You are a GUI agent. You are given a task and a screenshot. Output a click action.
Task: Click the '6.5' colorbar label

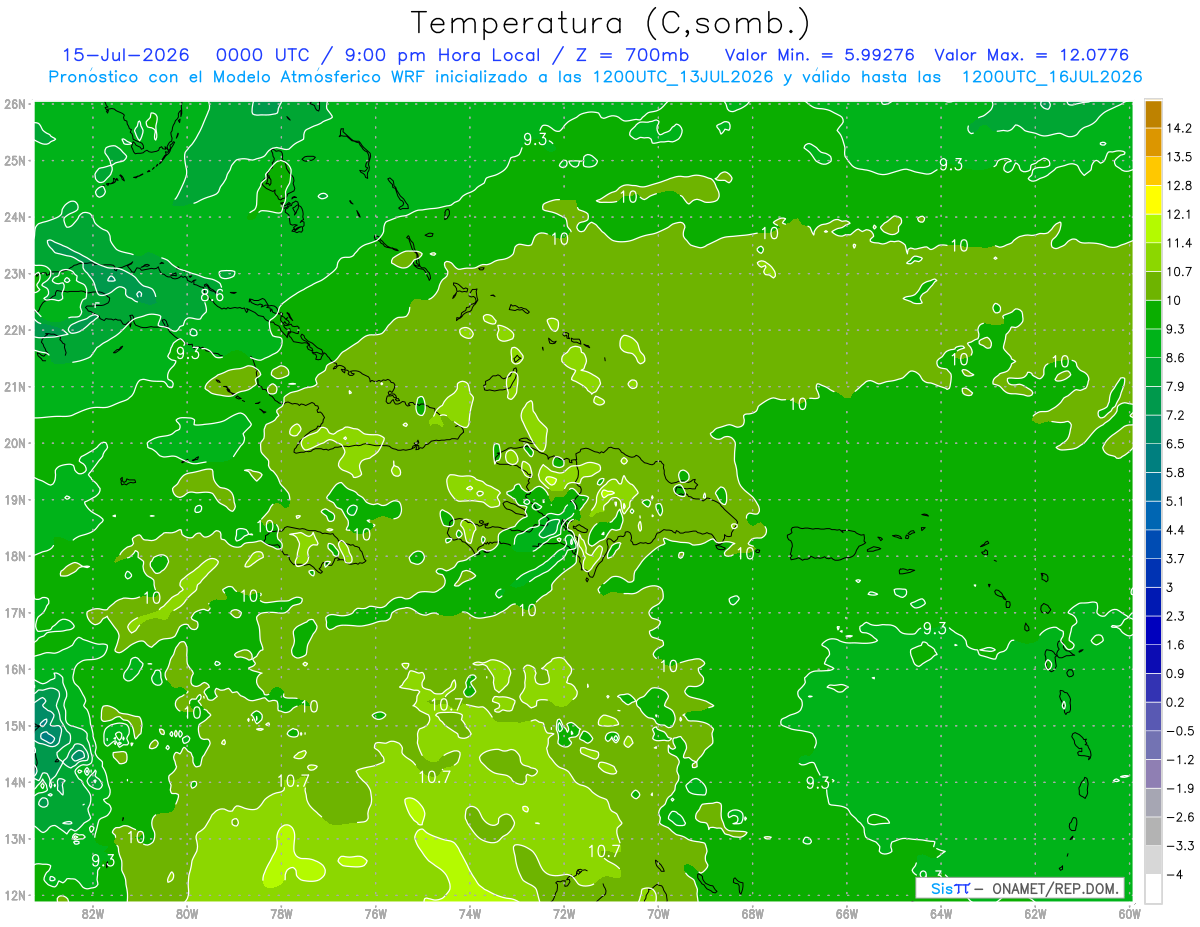coord(1176,444)
